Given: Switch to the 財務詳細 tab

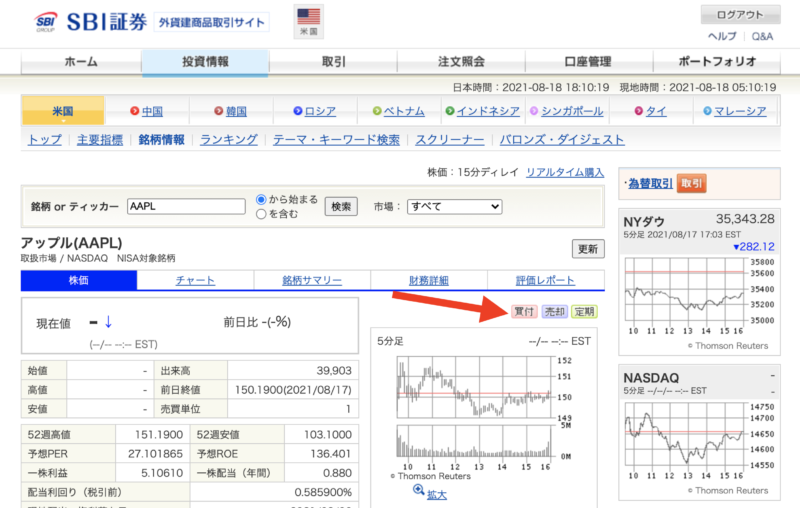Looking at the screenshot, I should click(x=429, y=281).
